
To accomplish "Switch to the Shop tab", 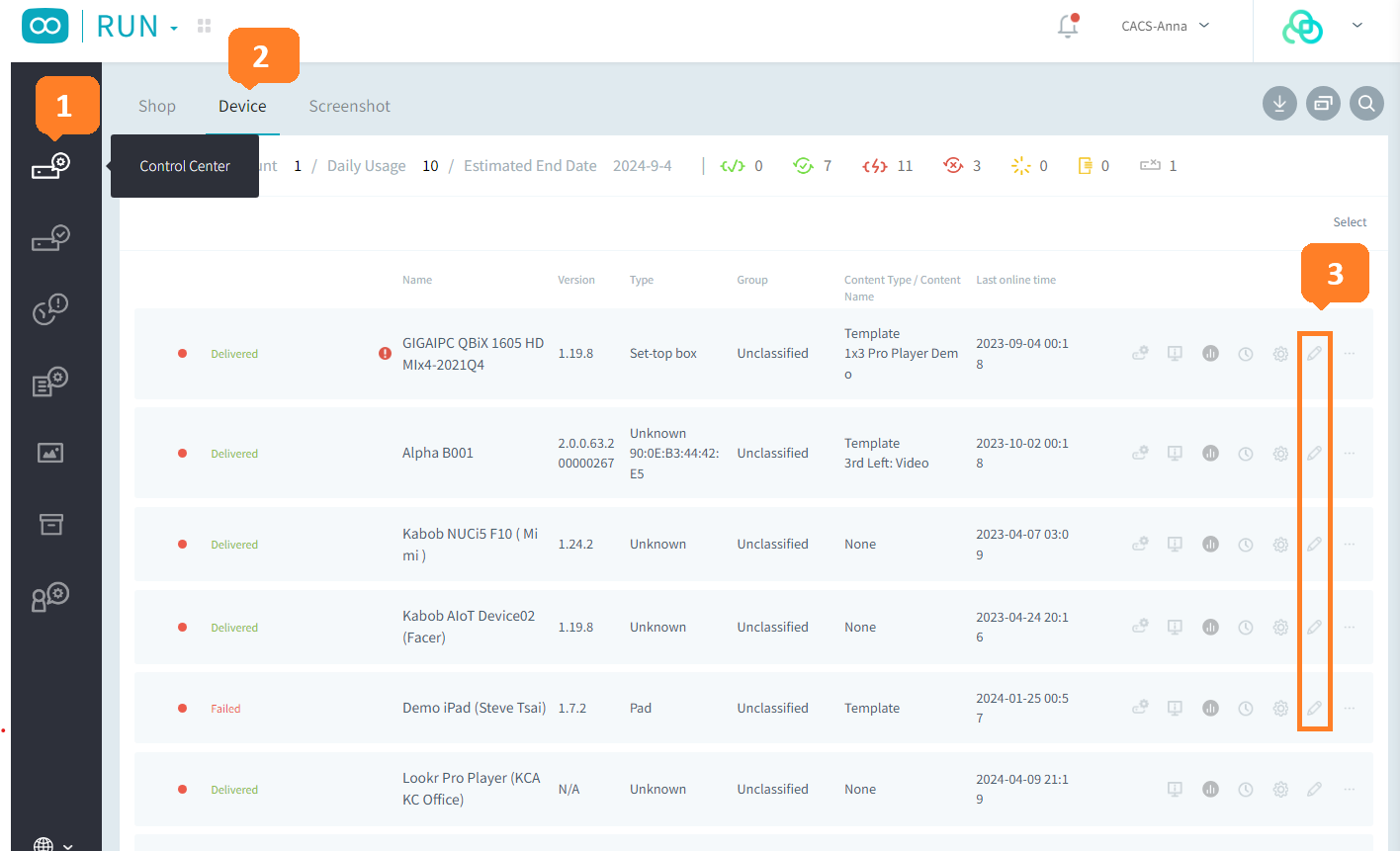I will click(x=157, y=106).
